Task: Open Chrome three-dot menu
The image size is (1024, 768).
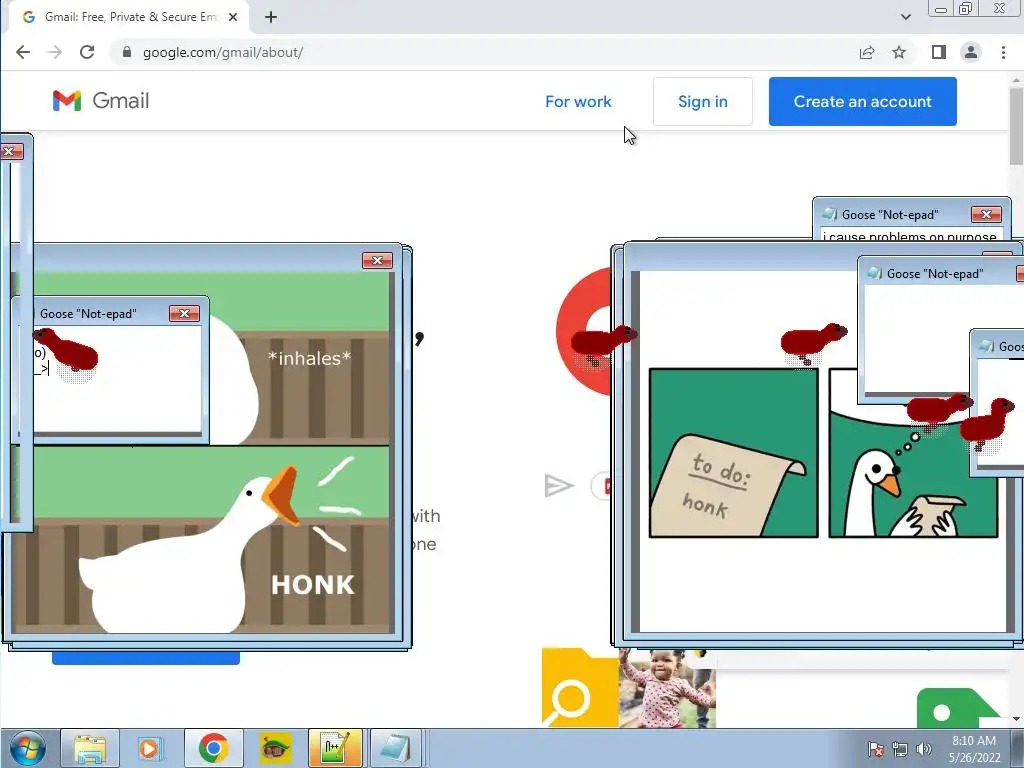Action: (x=1003, y=52)
